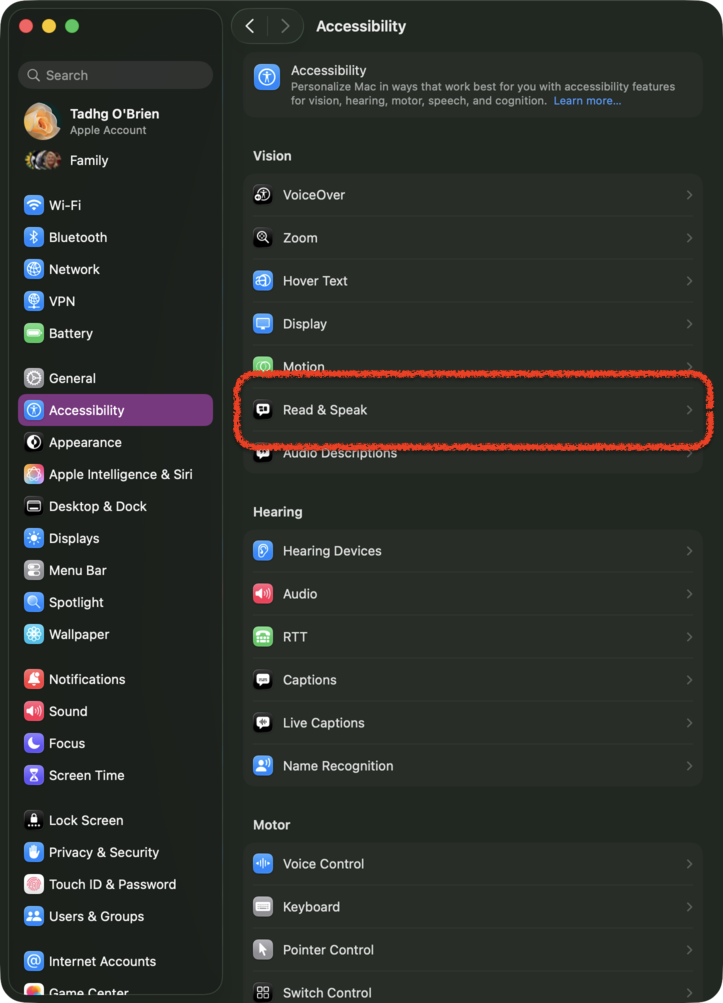Open the Switch Control row
The image size is (723, 1003).
473,992
